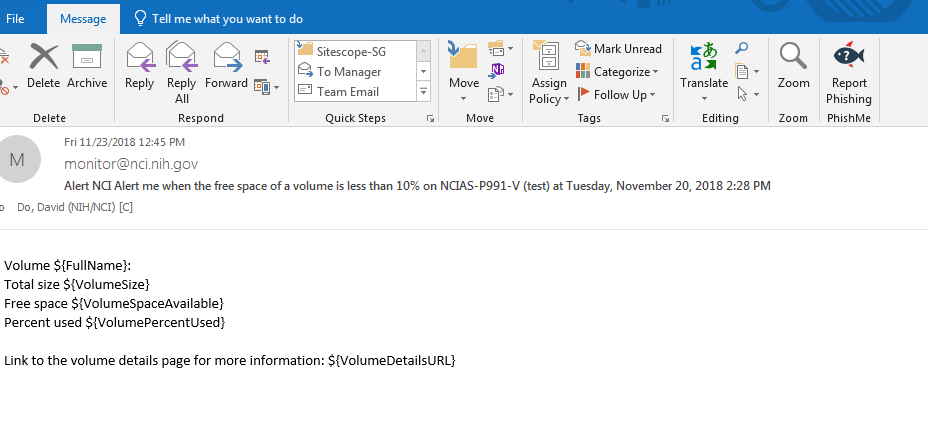This screenshot has width=928, height=424.
Task: Open Manage Quick Steps dialog launcher
Action: coord(430,118)
